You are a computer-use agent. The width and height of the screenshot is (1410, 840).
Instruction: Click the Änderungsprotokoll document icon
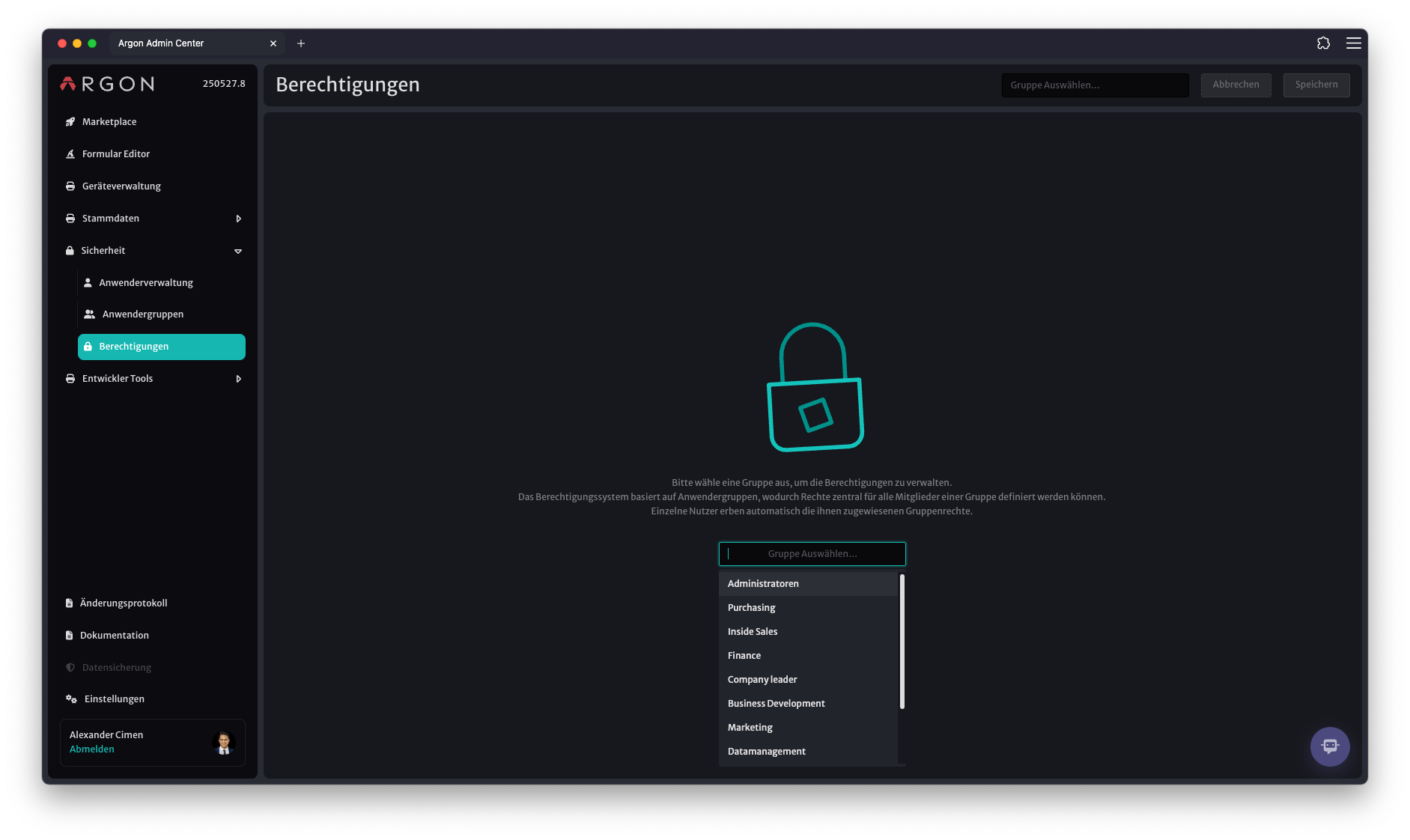point(69,603)
